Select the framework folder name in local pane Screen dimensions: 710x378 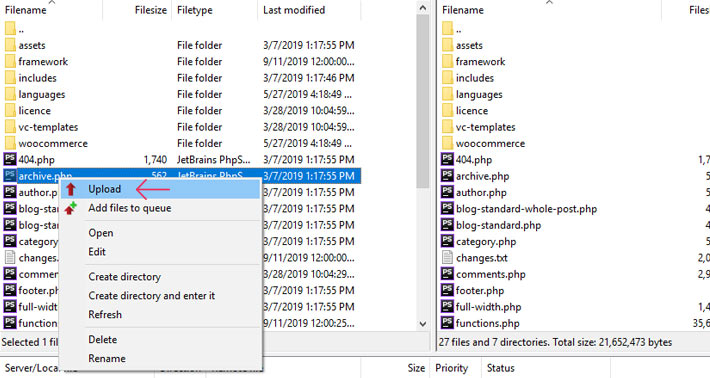coord(43,62)
